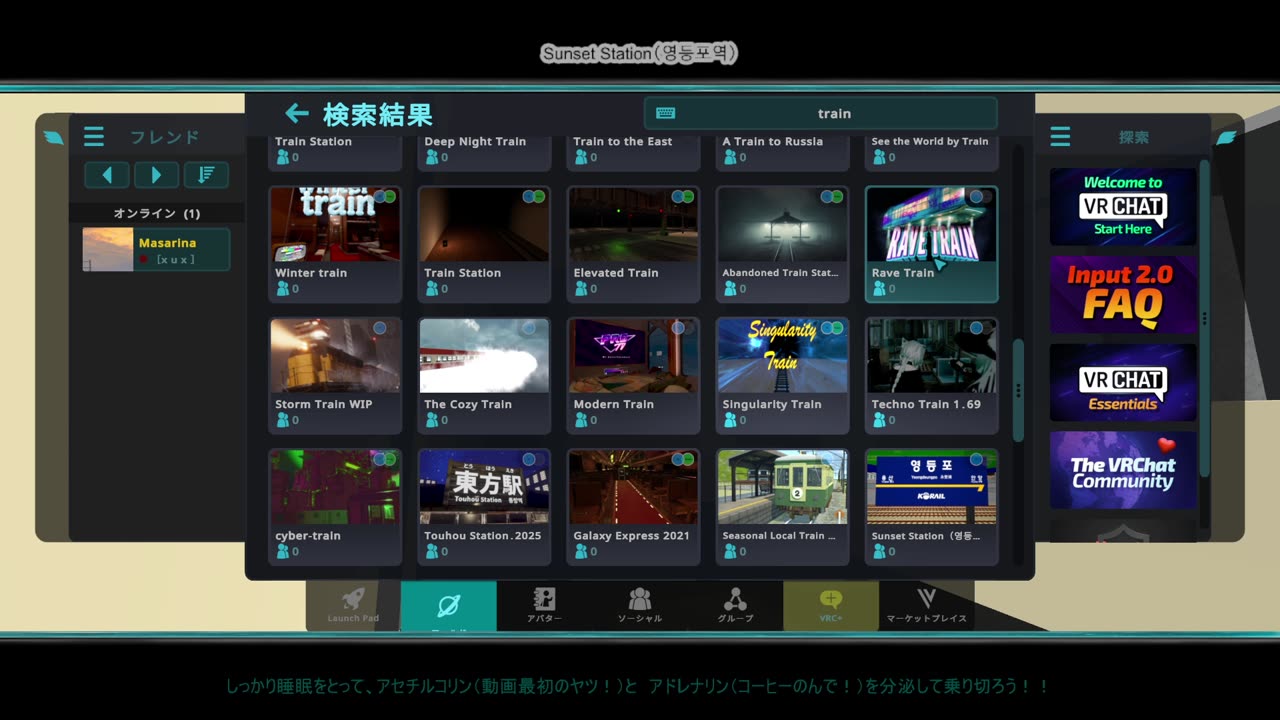Click wing icon left of friends panel
Viewport: 1280px width, 720px height.
coord(53,137)
